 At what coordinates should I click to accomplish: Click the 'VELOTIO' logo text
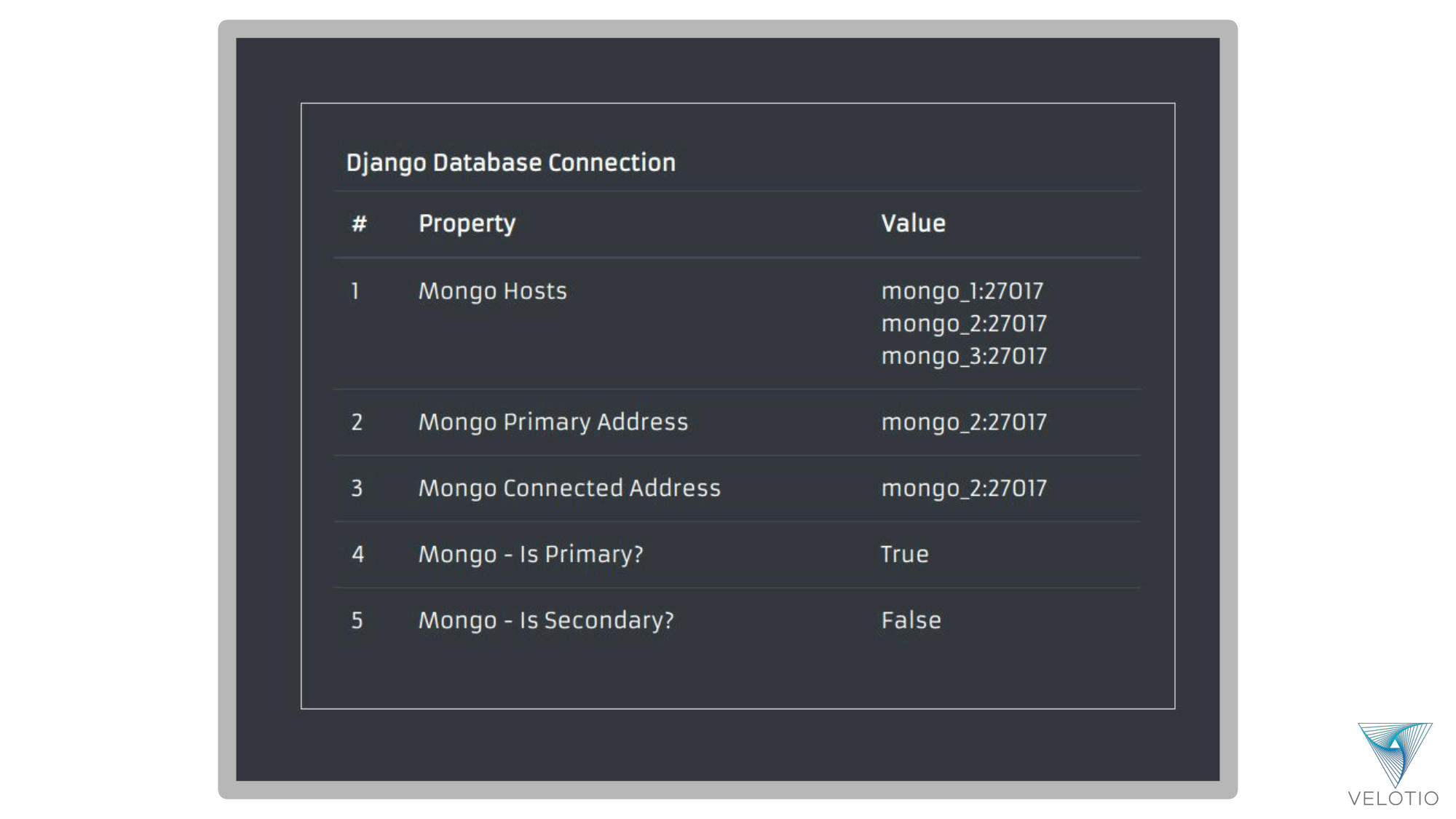(1393, 799)
